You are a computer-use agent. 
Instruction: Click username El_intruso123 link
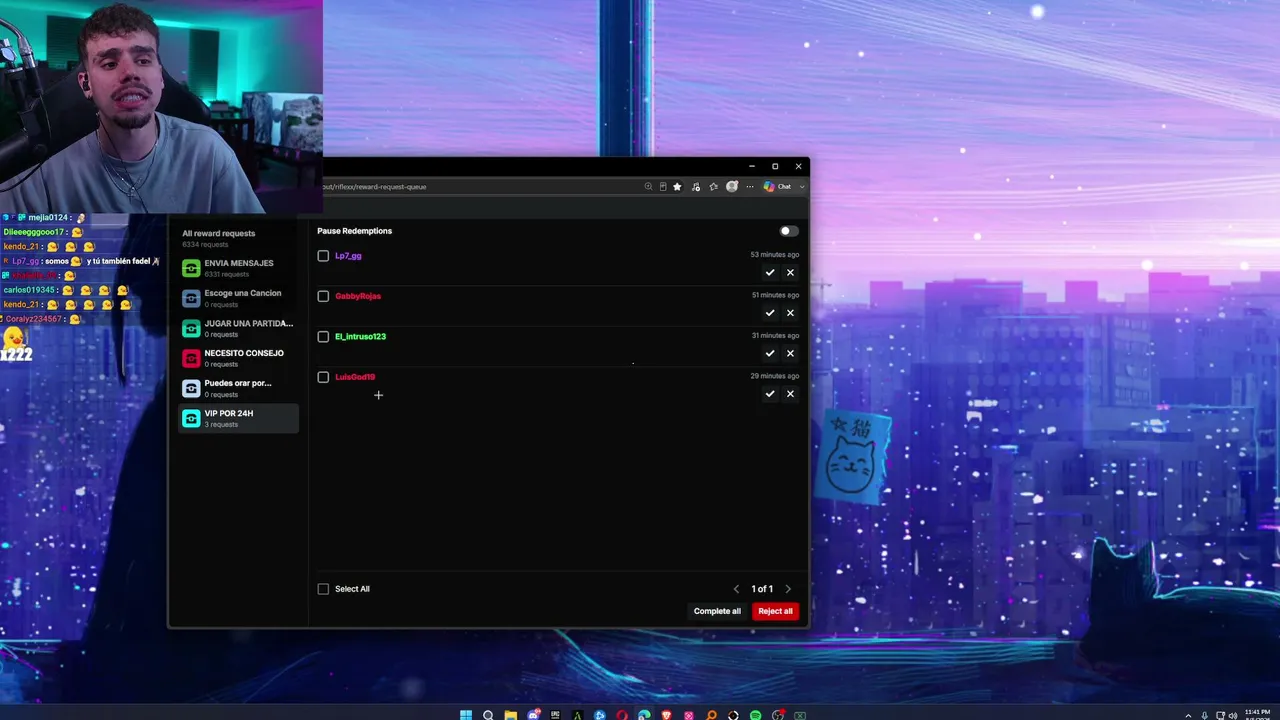point(360,337)
